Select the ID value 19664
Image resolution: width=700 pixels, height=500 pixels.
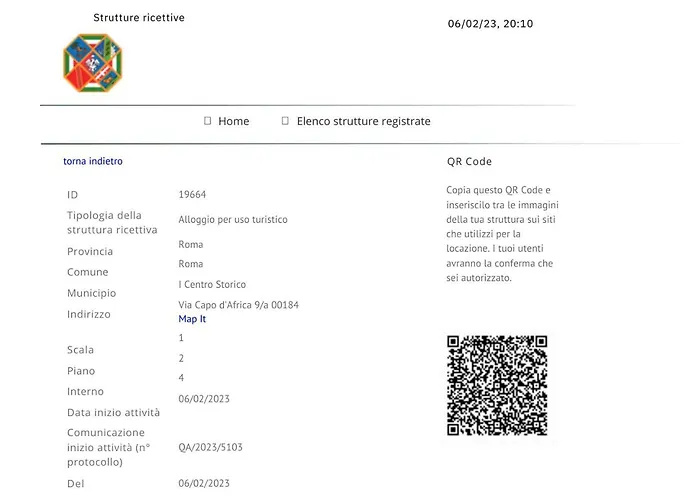pos(192,194)
